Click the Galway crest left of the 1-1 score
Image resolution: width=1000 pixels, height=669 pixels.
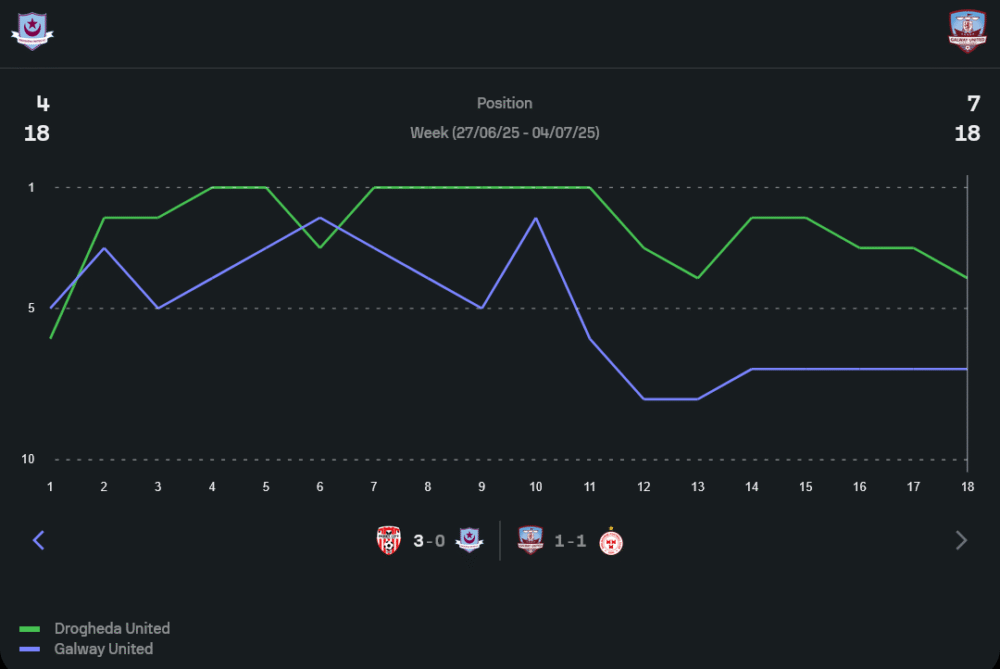click(531, 541)
